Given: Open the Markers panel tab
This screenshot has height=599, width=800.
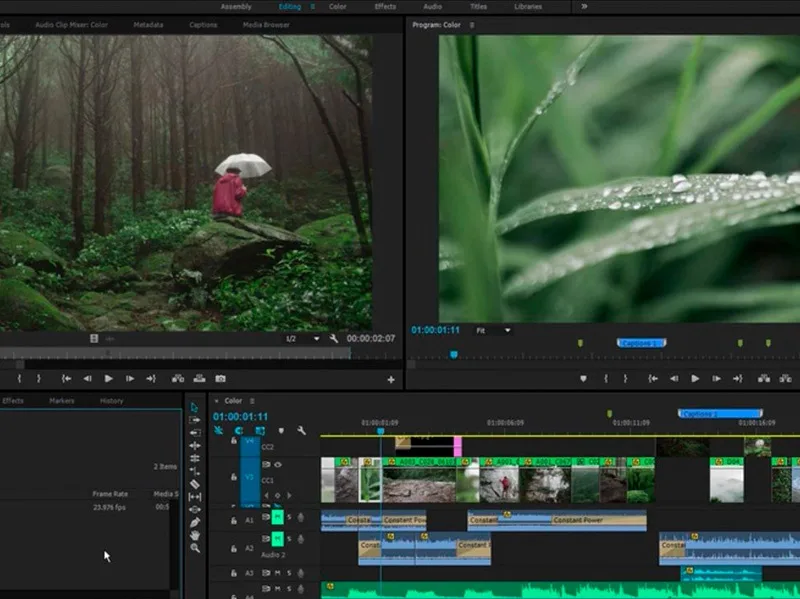Looking at the screenshot, I should pos(62,401).
